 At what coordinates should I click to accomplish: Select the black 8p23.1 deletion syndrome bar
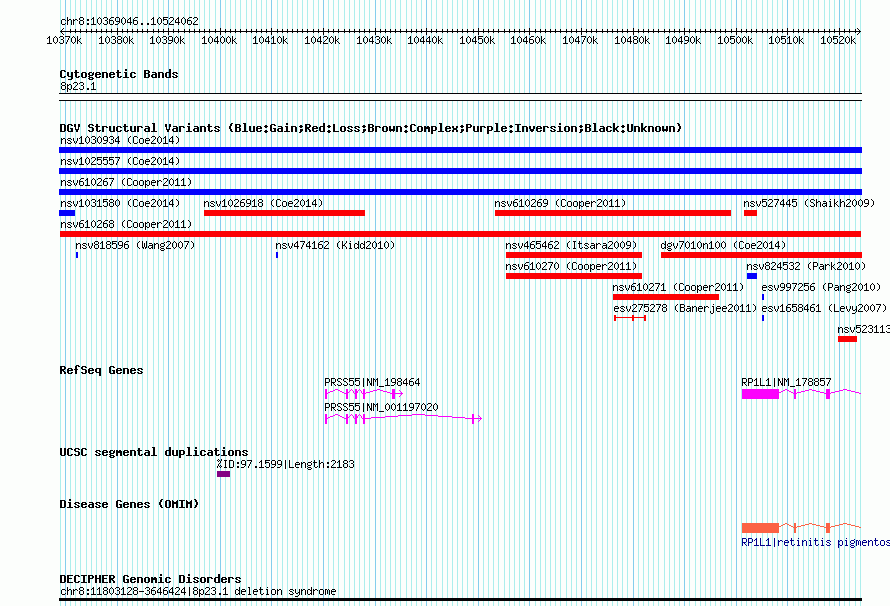[460, 599]
